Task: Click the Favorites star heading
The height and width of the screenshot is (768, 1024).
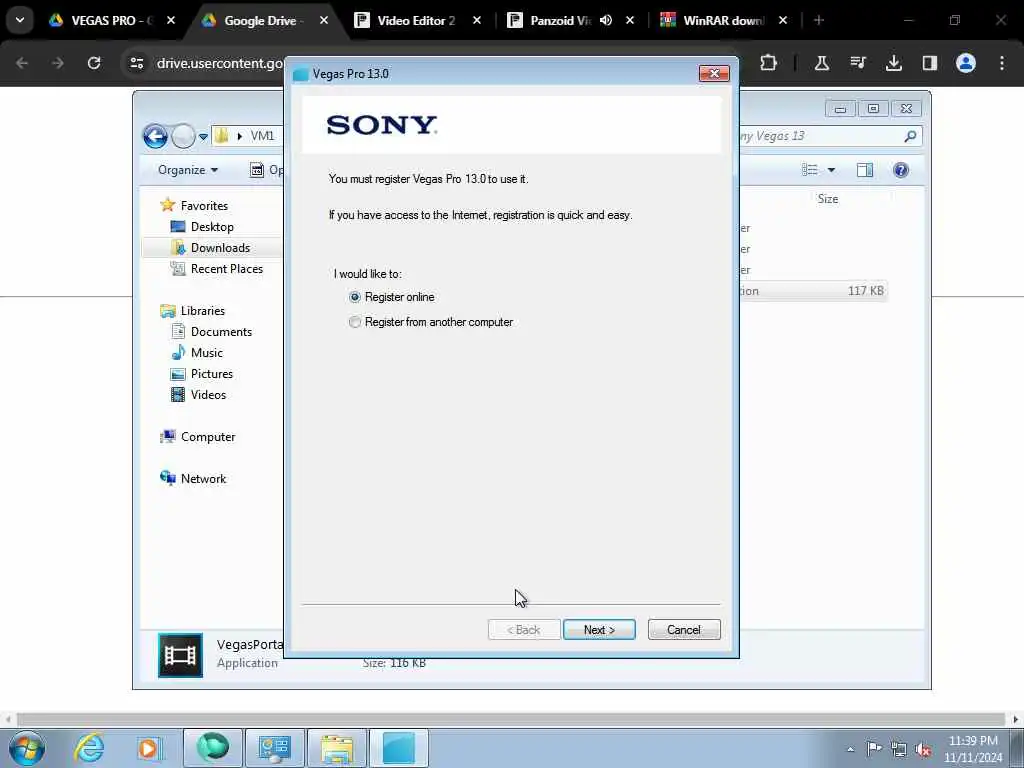Action: click(204, 206)
